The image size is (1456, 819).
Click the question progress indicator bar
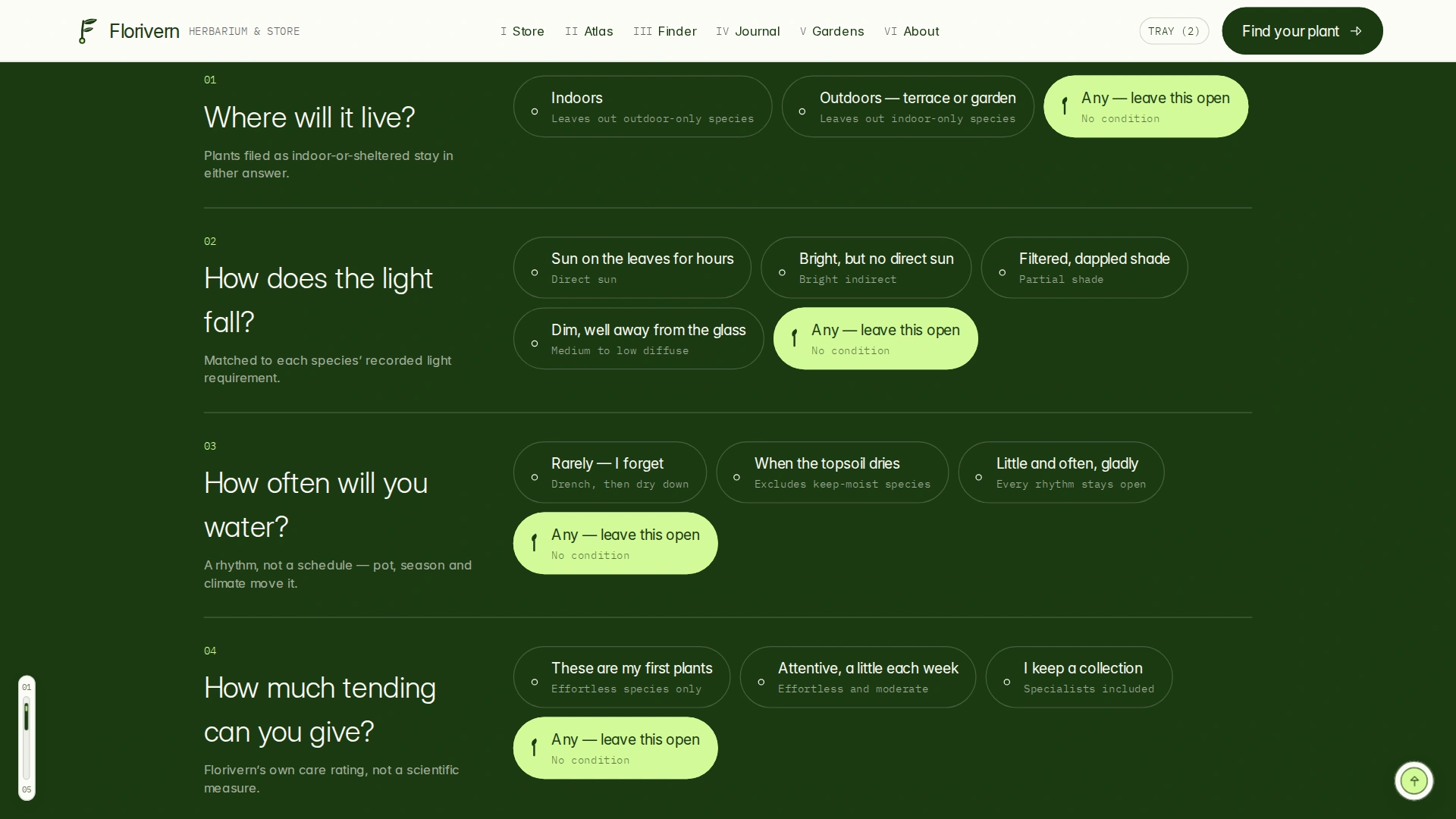[27, 738]
